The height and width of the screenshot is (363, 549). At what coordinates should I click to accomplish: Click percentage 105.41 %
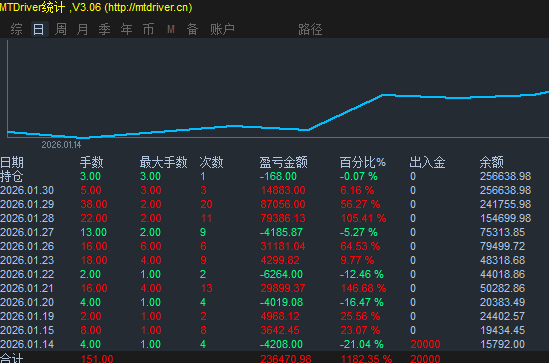coord(363,218)
